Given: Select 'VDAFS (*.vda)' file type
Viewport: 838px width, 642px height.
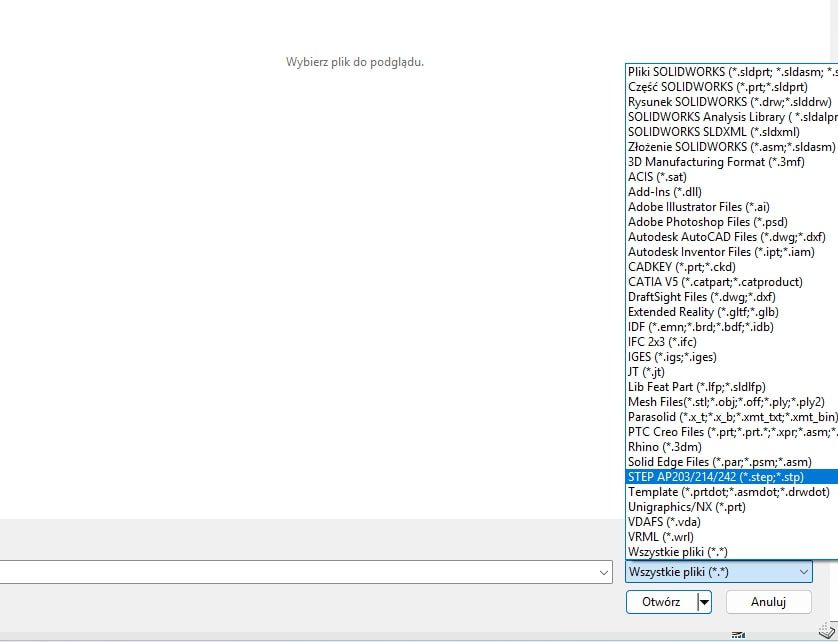Looking at the screenshot, I should click(732, 521).
